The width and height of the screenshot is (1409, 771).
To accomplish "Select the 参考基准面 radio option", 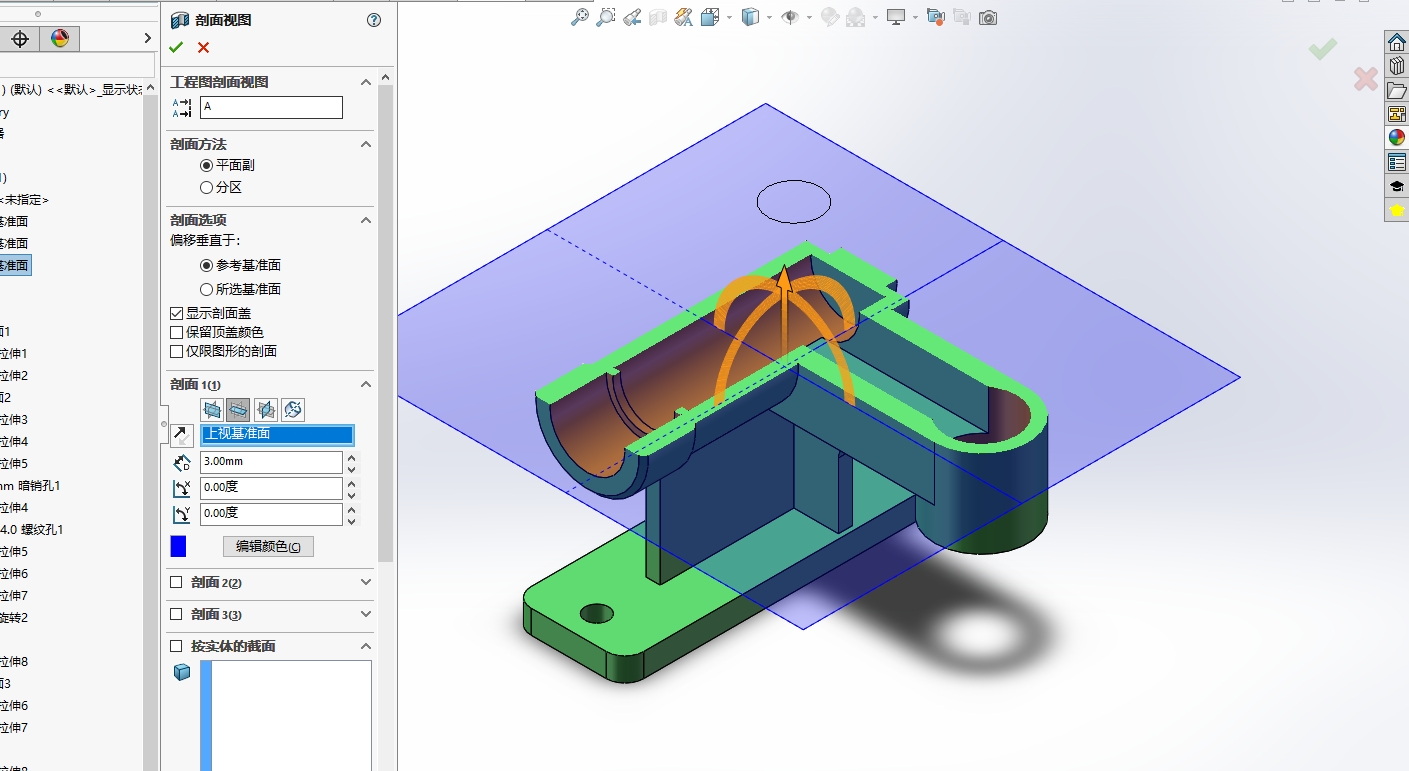I will point(206,265).
